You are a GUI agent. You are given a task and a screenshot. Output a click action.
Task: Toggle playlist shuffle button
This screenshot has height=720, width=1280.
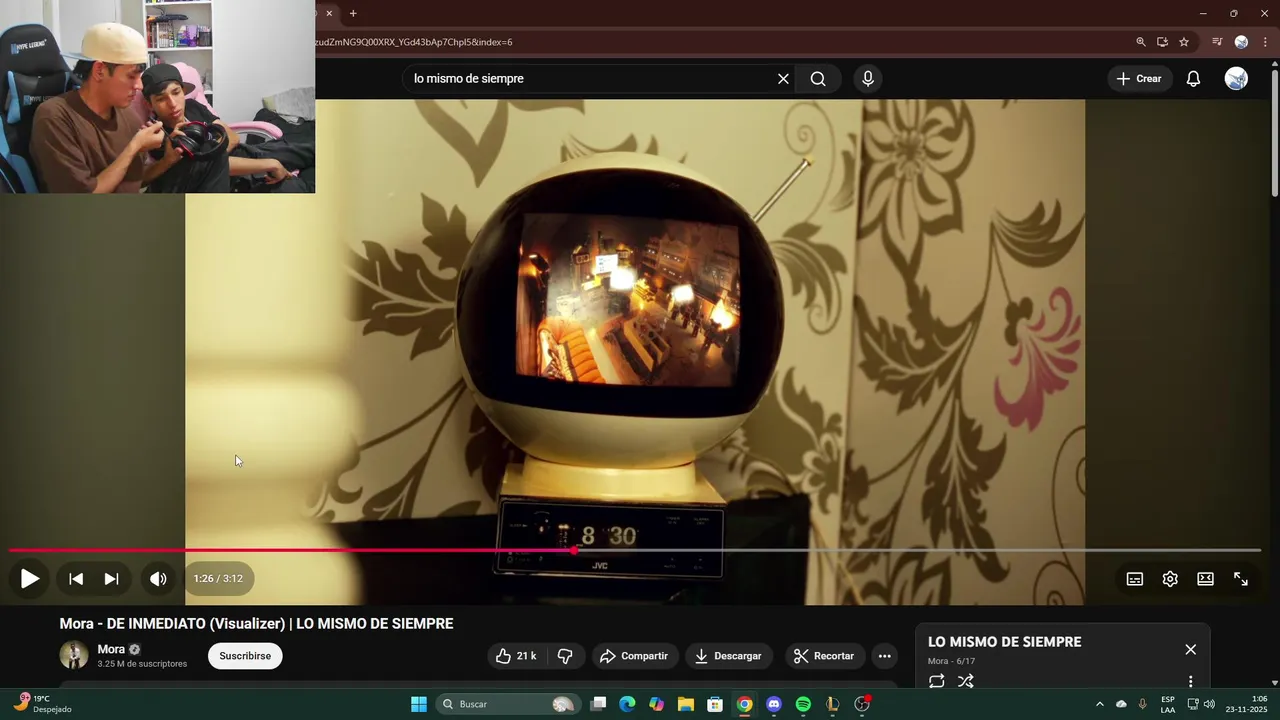(965, 681)
